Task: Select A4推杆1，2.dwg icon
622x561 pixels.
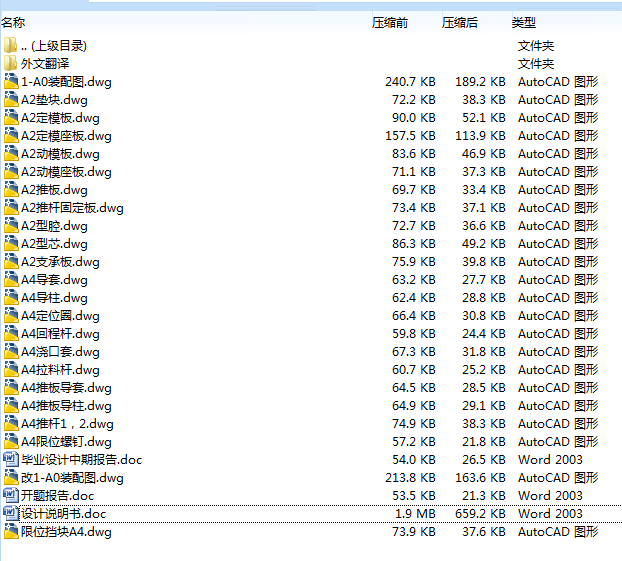Action: tap(11, 423)
